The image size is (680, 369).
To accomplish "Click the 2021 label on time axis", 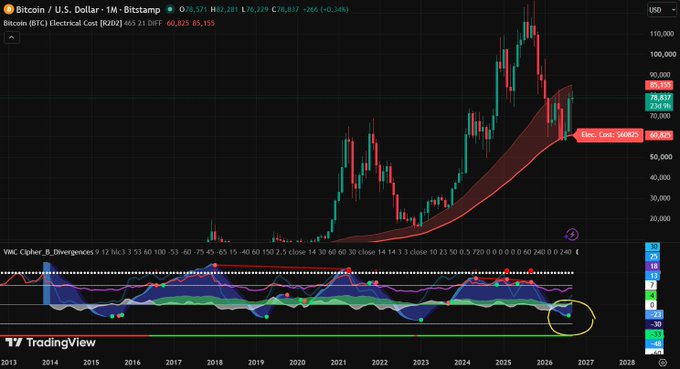I will (x=338, y=362).
